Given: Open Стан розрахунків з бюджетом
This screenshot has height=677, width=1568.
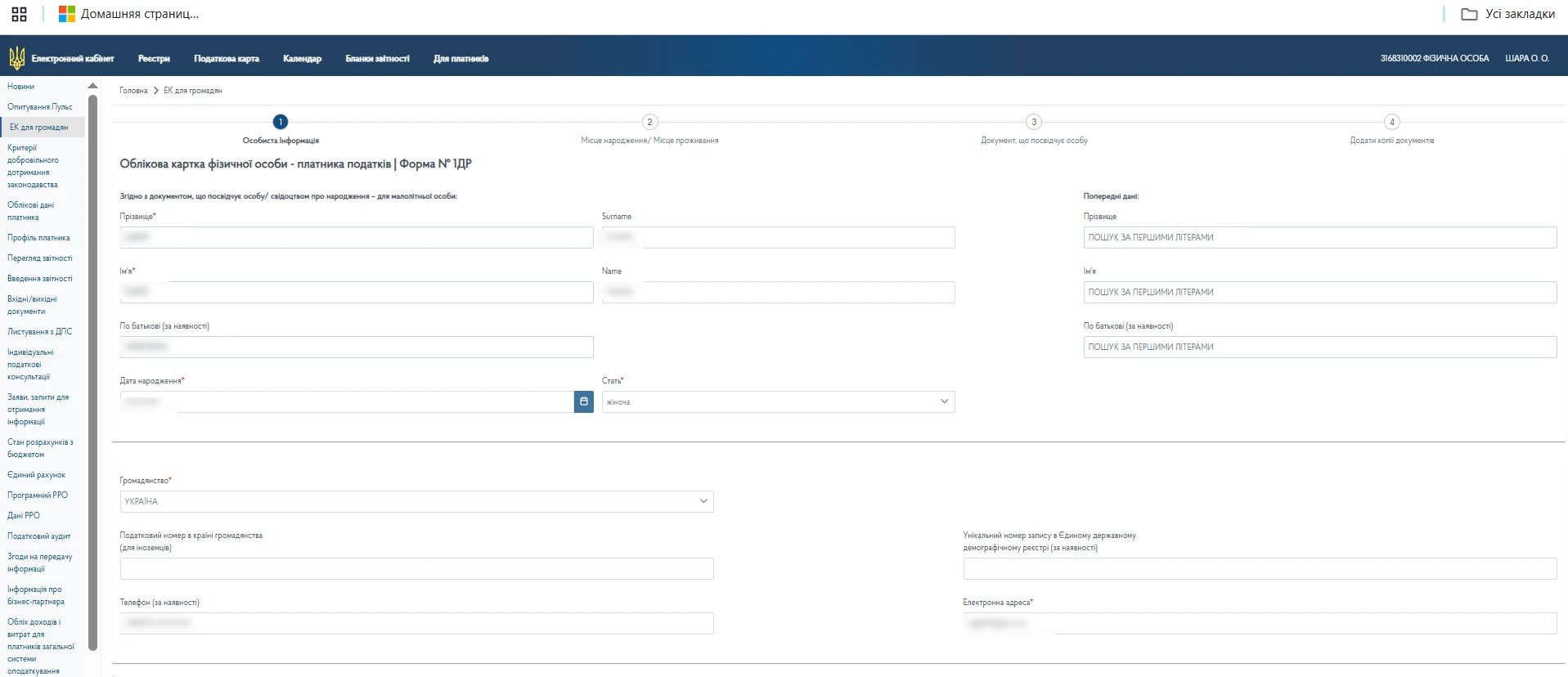Looking at the screenshot, I should coord(40,448).
